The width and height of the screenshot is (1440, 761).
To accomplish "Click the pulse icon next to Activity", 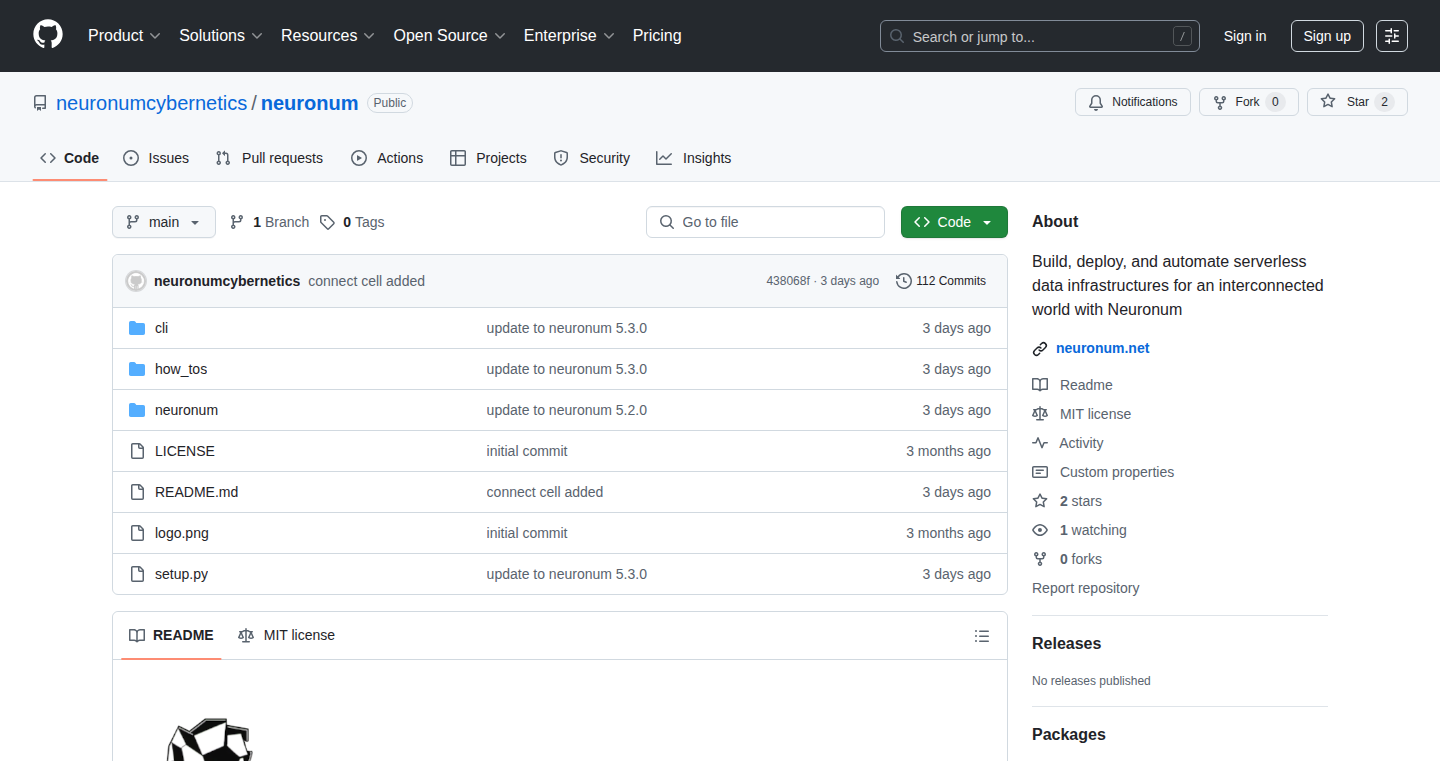I will [1040, 443].
